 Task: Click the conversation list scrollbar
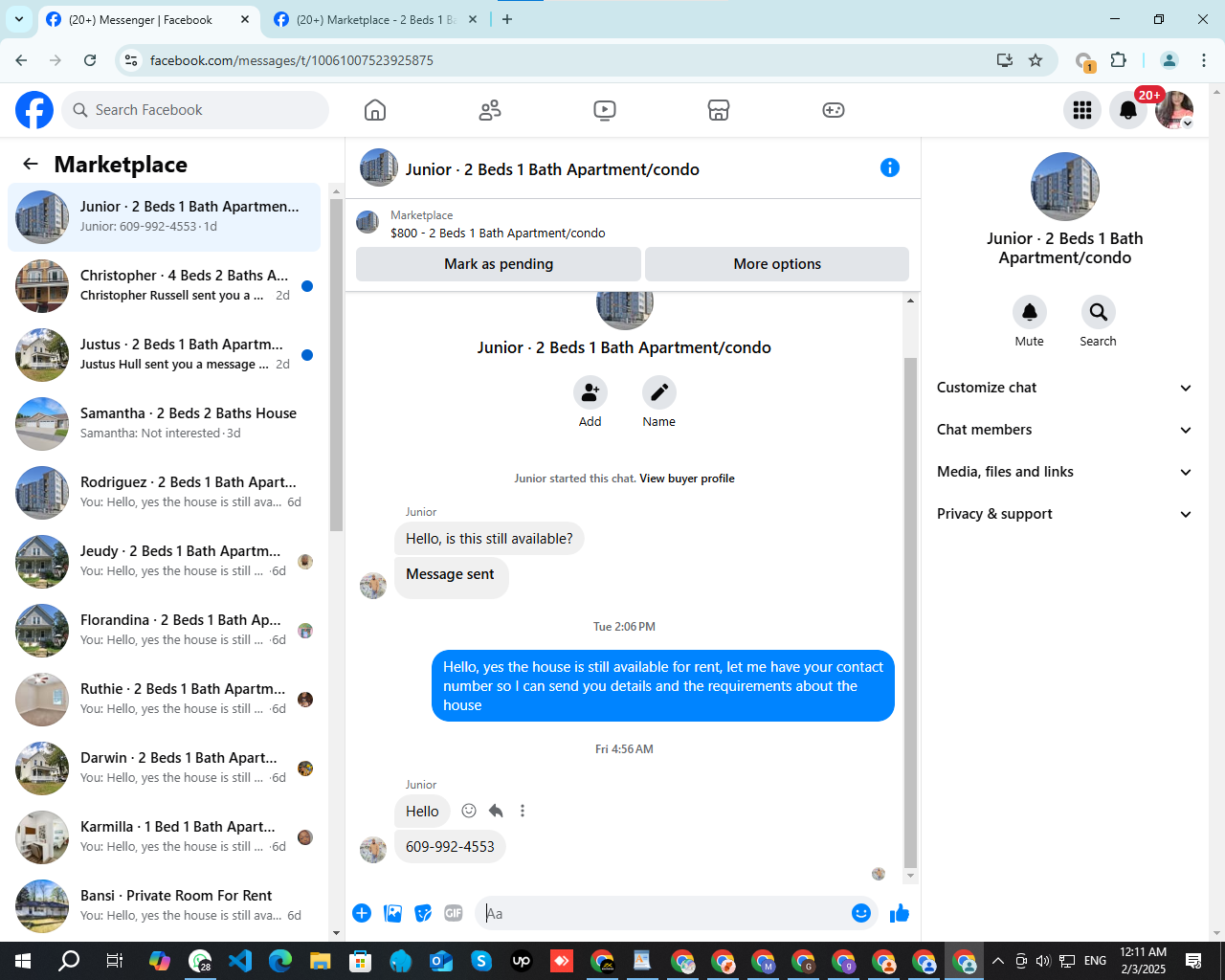(x=336, y=365)
